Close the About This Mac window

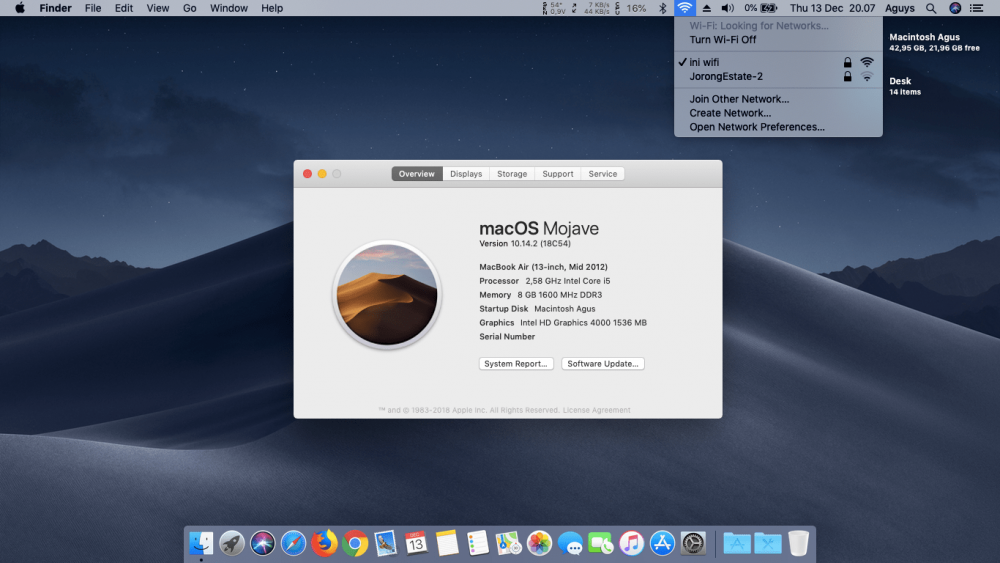307,173
